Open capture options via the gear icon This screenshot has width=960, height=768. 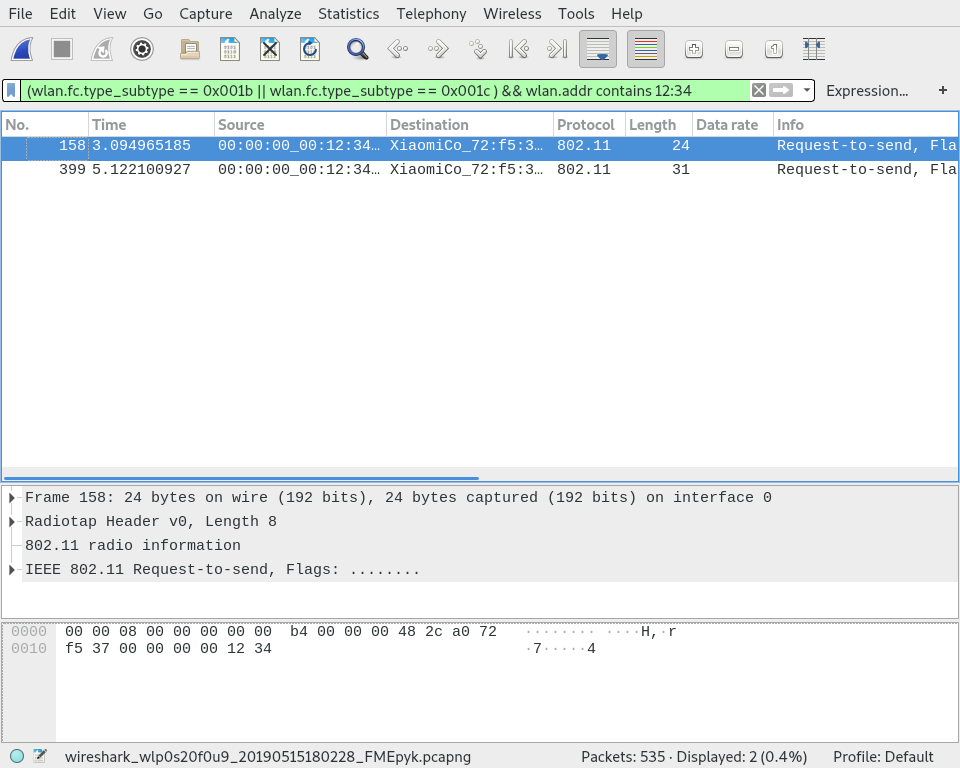[142, 48]
